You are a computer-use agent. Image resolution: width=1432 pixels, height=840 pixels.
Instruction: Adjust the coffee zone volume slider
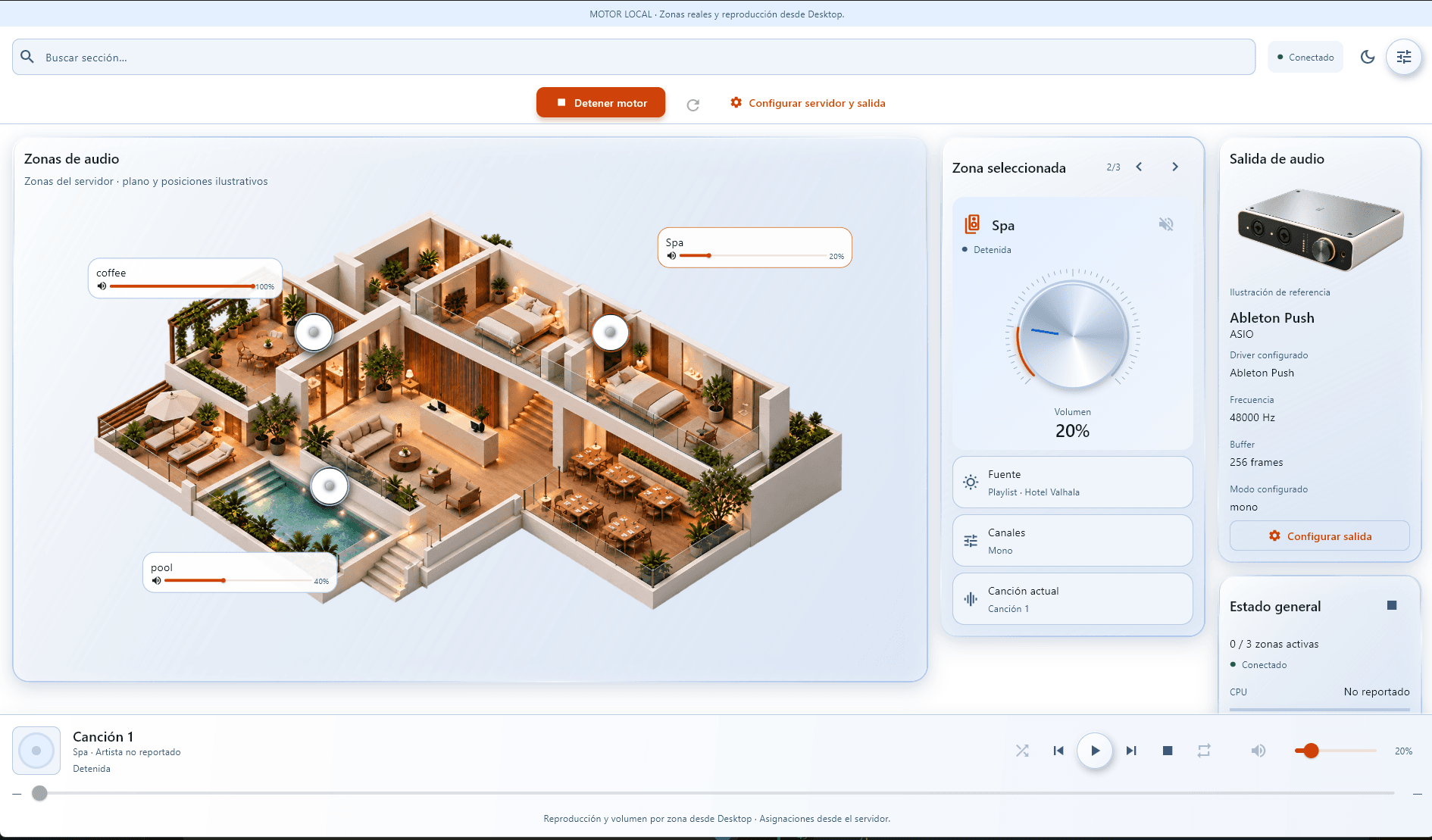click(x=182, y=286)
